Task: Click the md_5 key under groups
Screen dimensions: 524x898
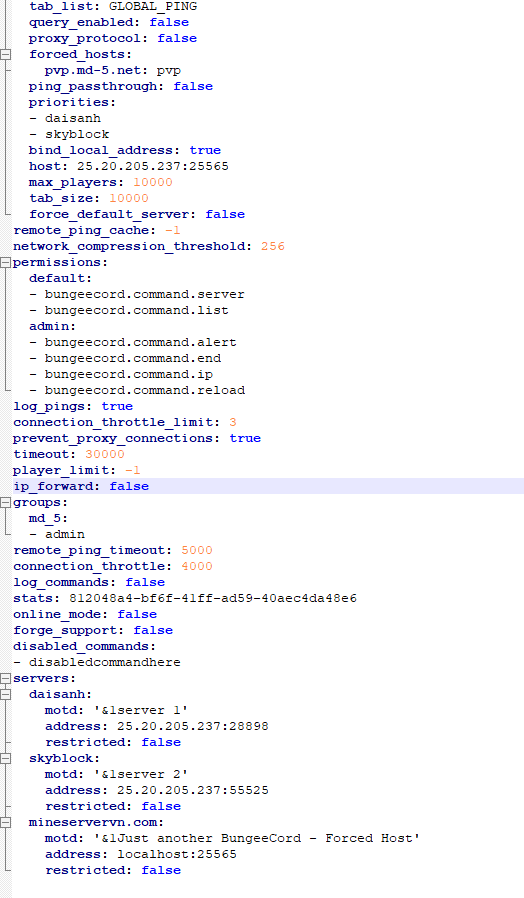Action: coord(48,518)
